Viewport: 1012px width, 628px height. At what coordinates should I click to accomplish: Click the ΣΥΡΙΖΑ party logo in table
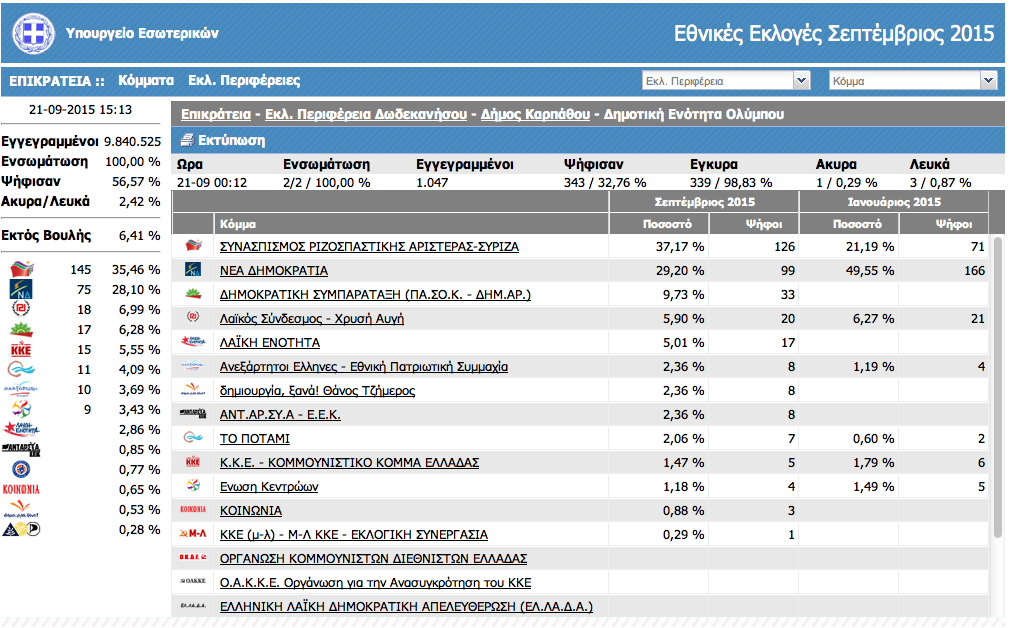point(194,246)
